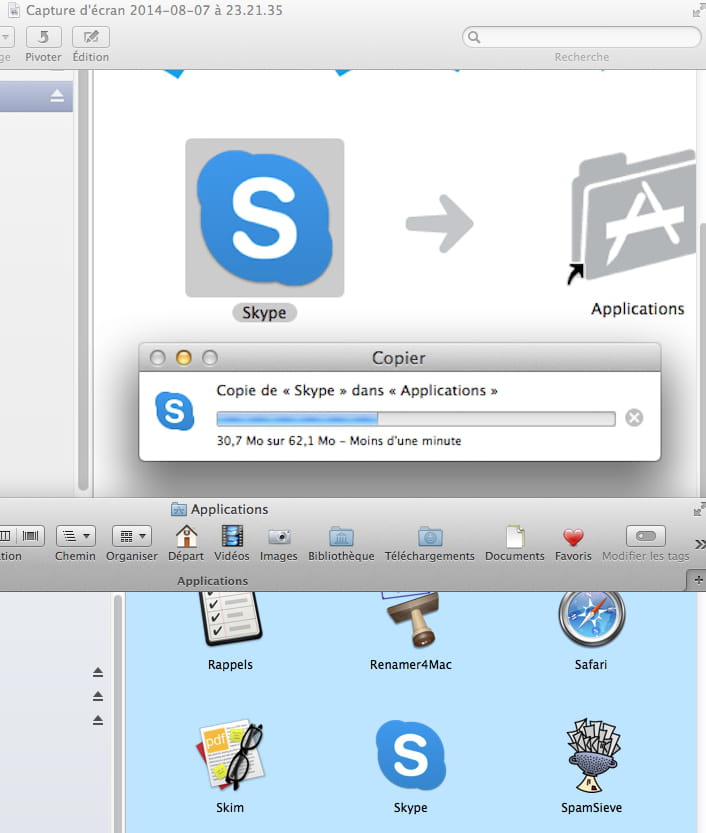
Task: Click Preview sidebar vertical scrollbar
Action: [x=83, y=280]
